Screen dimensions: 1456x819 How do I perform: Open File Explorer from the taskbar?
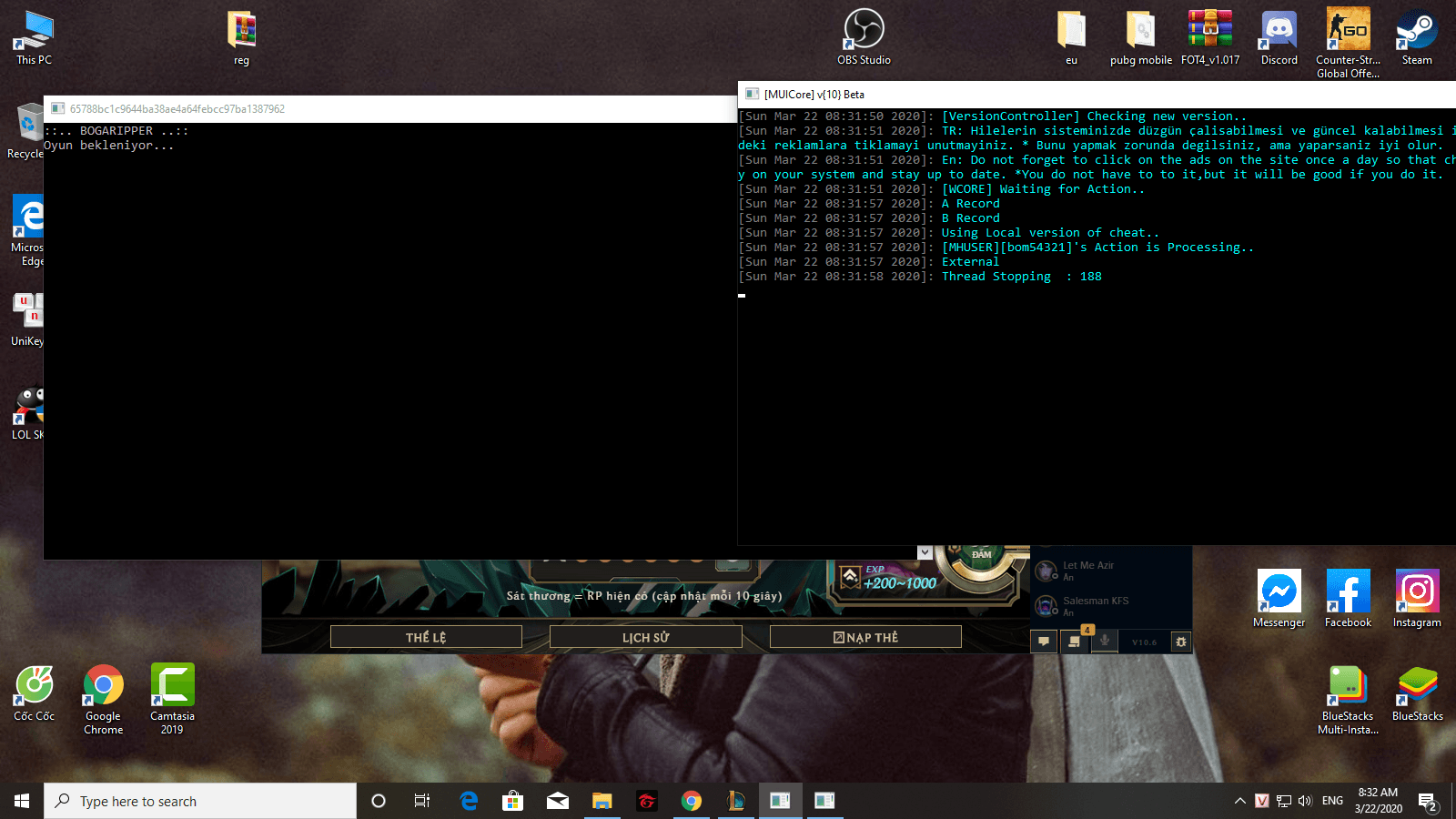coord(602,801)
